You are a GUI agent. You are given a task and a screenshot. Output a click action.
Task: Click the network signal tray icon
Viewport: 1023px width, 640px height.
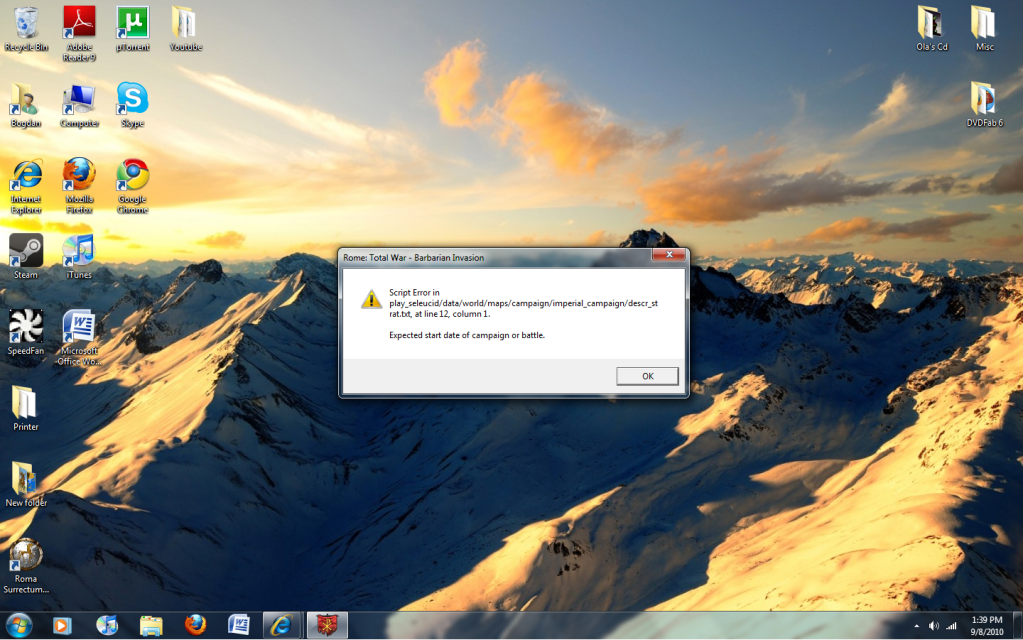tap(951, 626)
